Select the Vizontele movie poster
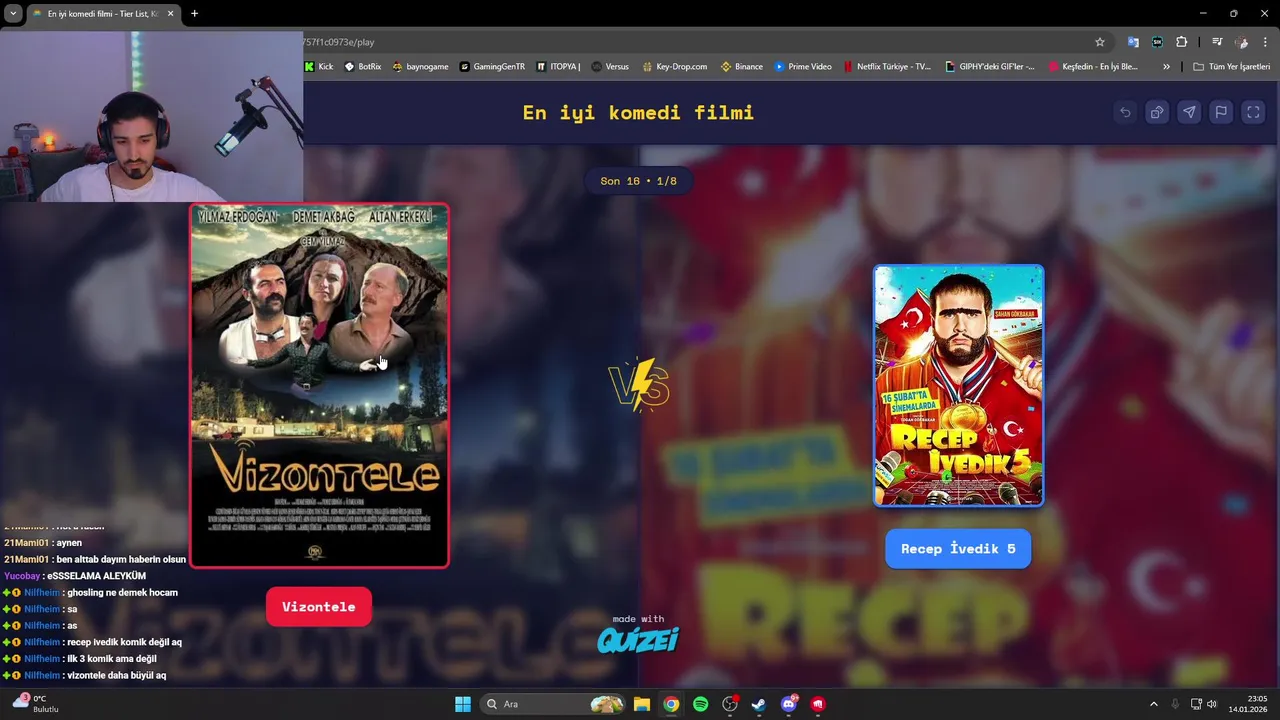This screenshot has width=1280, height=720. point(319,386)
